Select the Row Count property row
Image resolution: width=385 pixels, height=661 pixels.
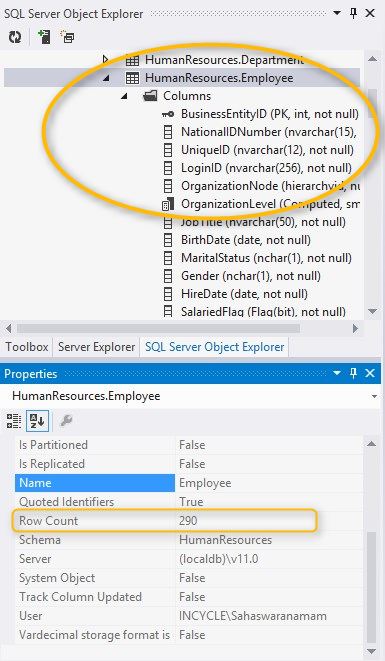click(188, 521)
